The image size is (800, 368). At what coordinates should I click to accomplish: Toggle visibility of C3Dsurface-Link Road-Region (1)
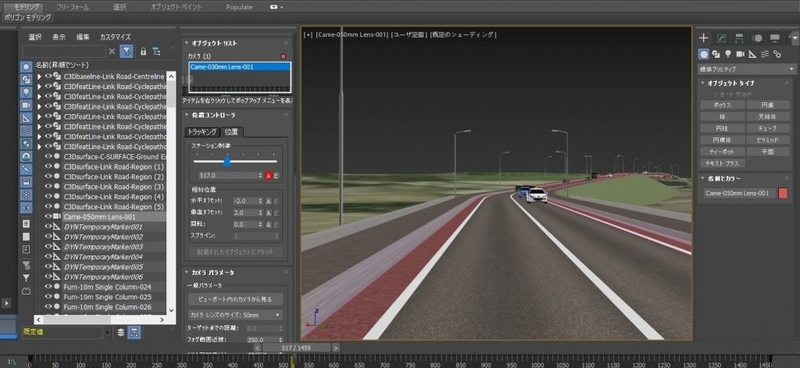click(48, 166)
